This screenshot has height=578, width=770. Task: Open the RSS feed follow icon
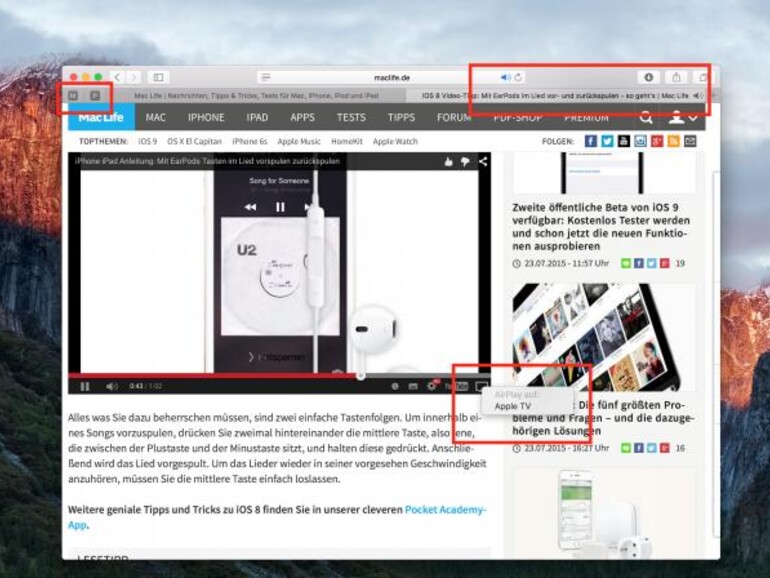pyautogui.click(x=673, y=141)
